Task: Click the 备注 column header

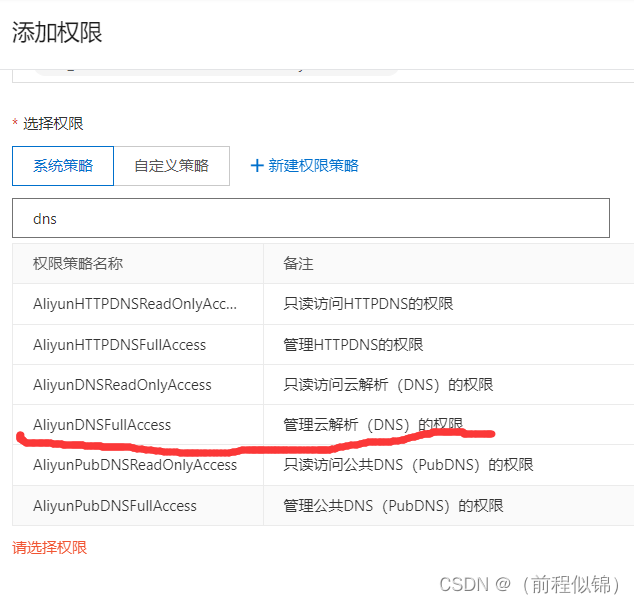Action: point(298,264)
